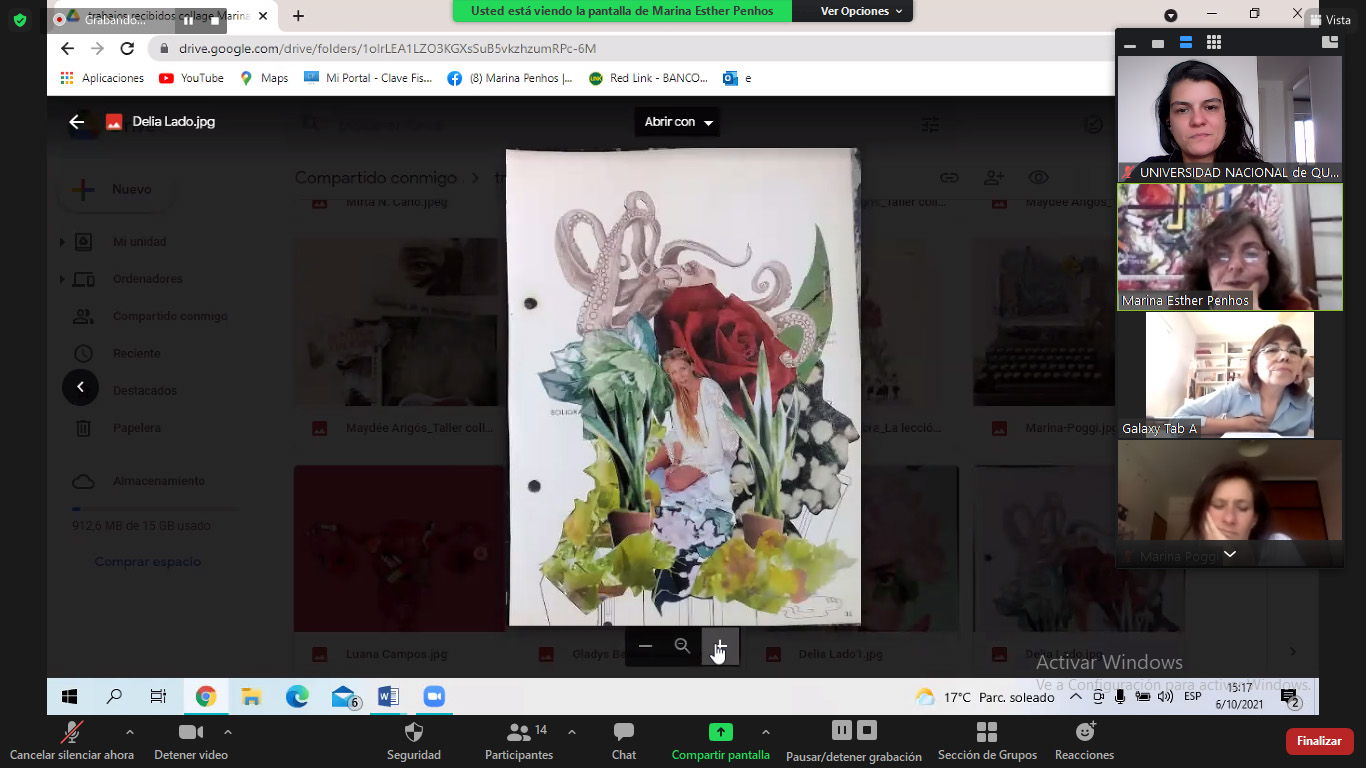Open YouTube bookmark in bookmarks bar
The image size is (1366, 768).
click(191, 78)
